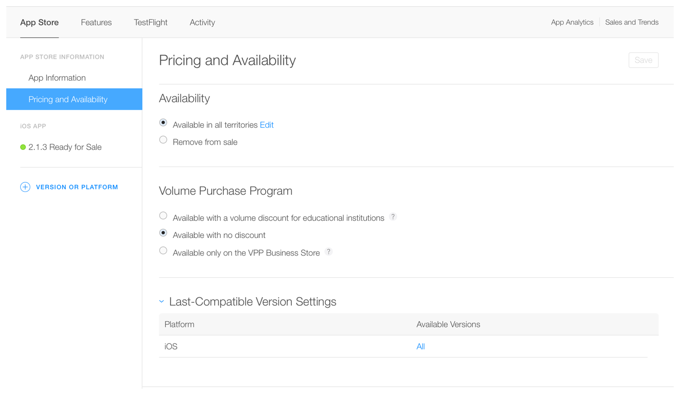
Task: Select Available in all territories radio button
Action: click(163, 123)
